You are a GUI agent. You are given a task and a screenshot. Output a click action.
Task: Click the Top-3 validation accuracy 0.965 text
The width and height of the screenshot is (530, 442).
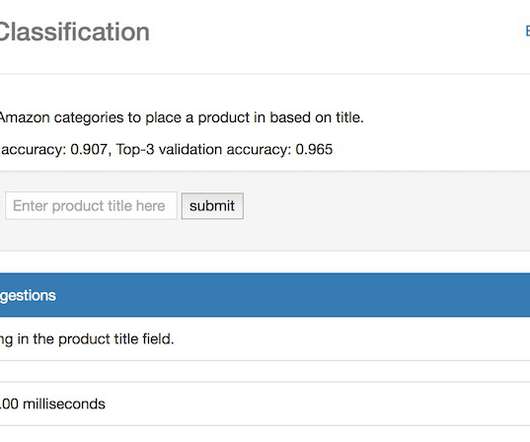pos(224,149)
